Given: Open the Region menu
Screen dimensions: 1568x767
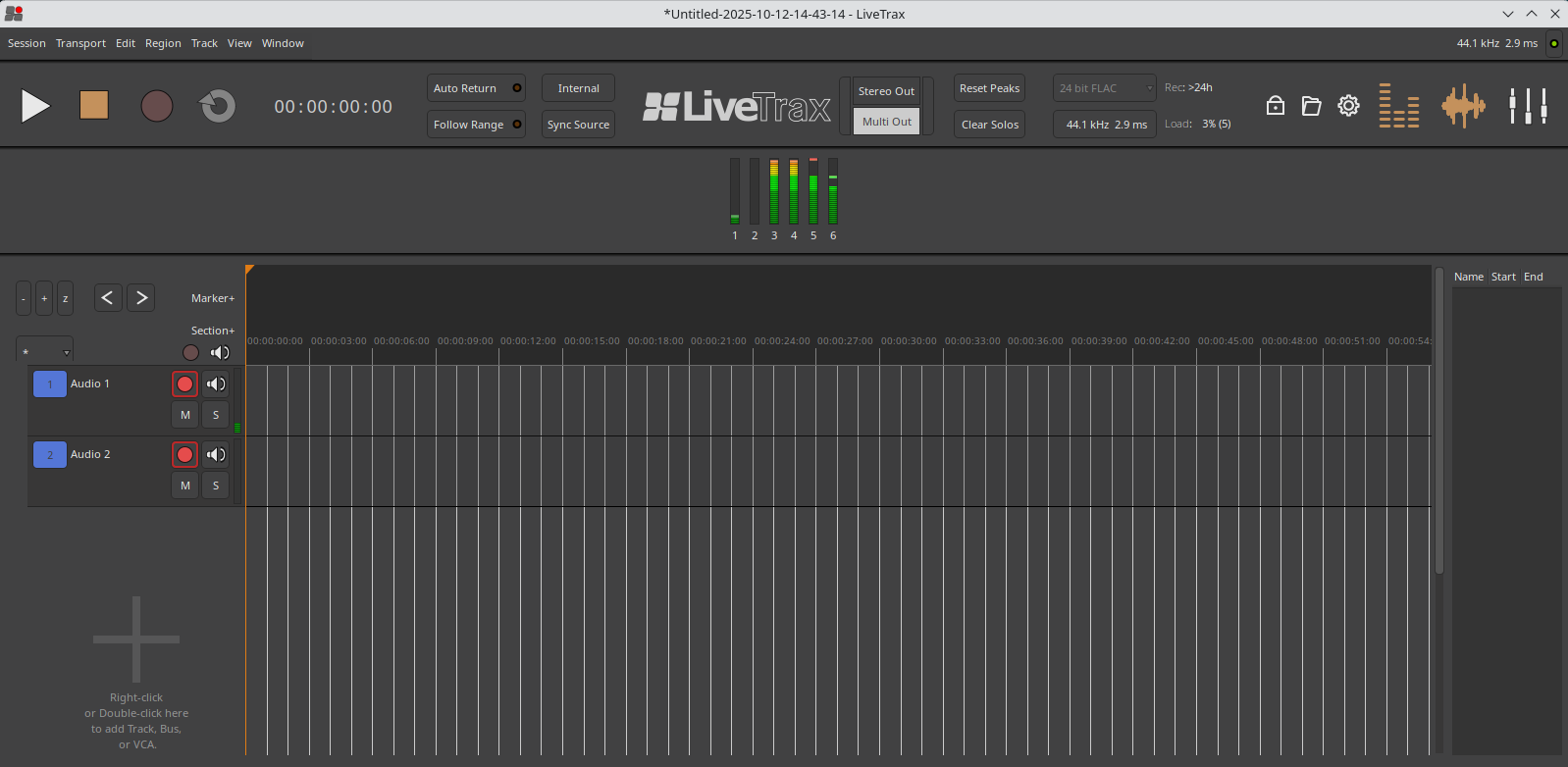Looking at the screenshot, I should coord(163,43).
